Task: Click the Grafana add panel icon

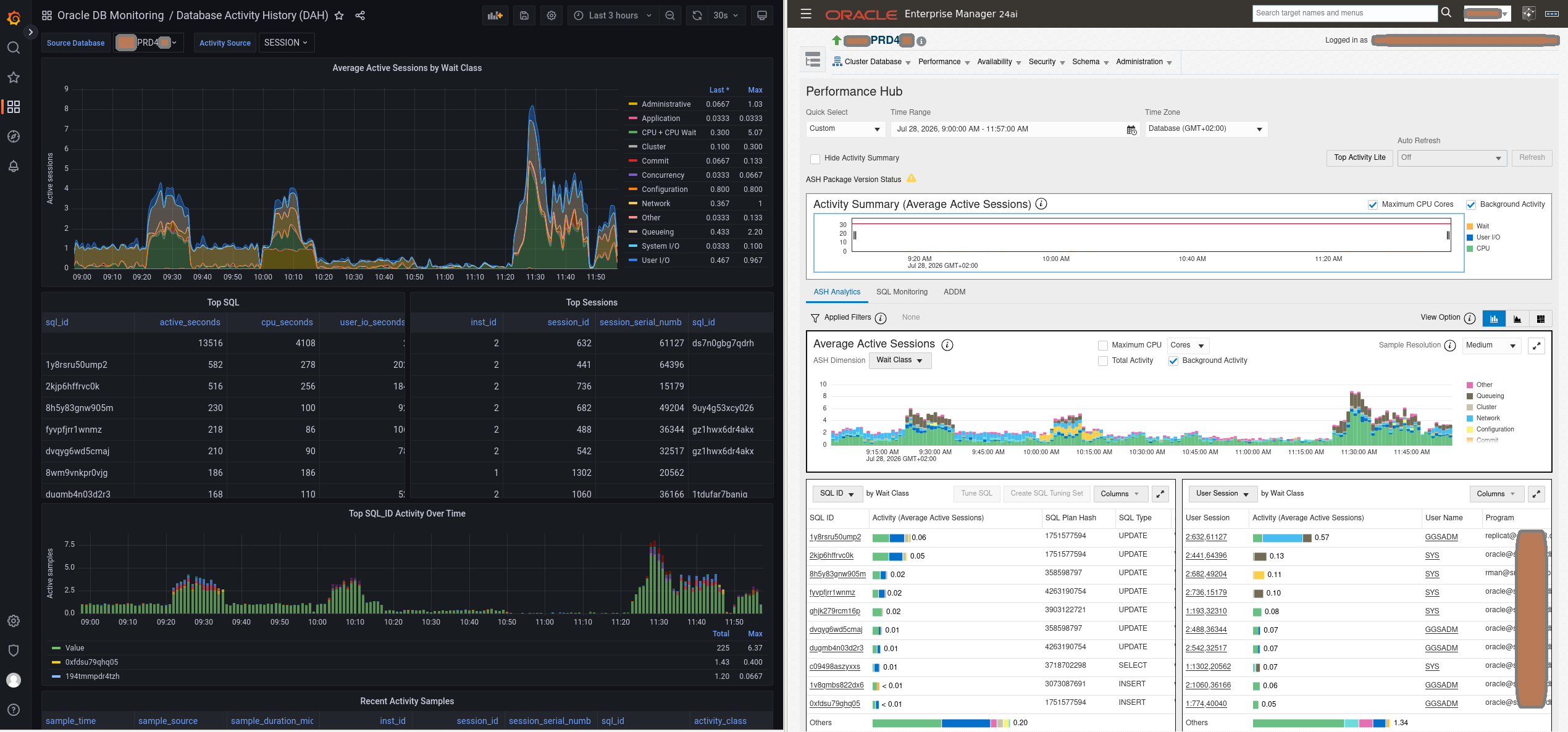Action: coord(495,15)
